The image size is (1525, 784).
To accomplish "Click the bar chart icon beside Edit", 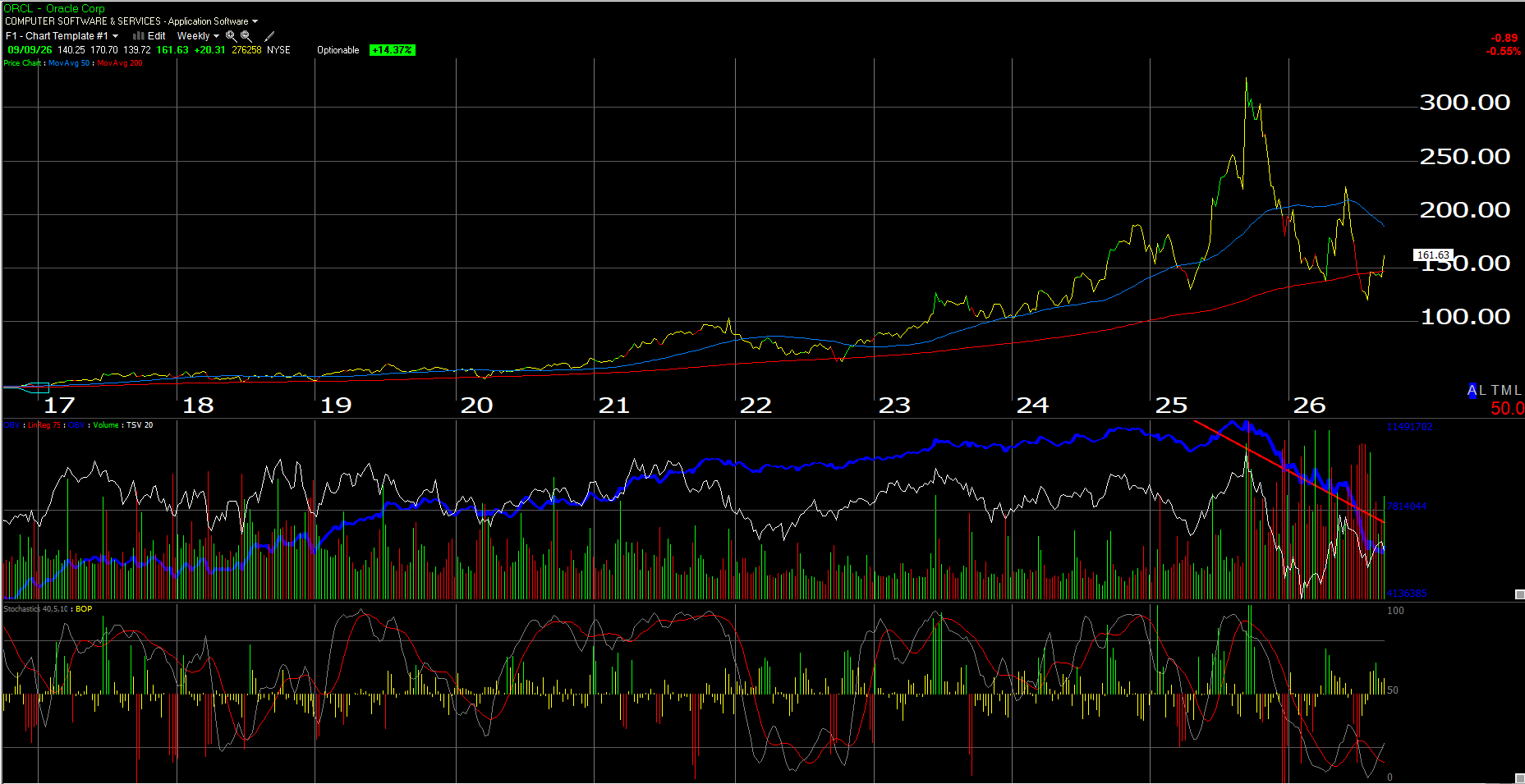I will tap(139, 36).
